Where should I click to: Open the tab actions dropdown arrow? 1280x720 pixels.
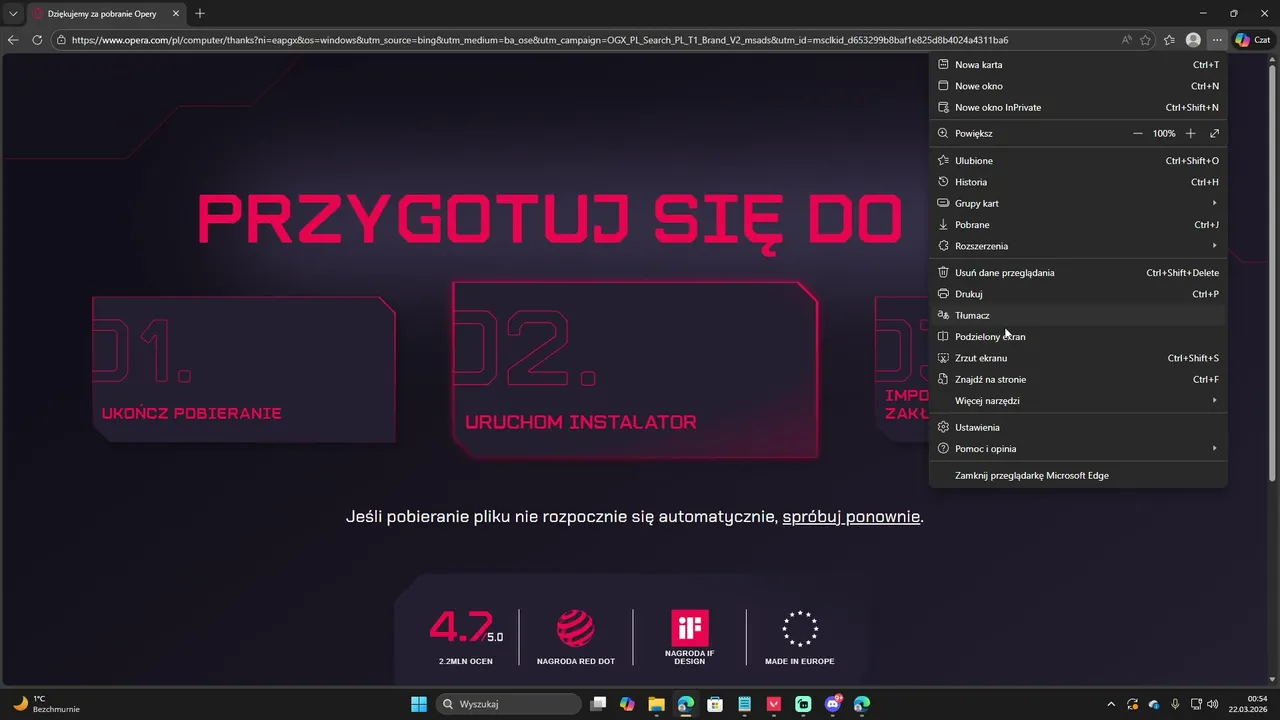[13, 13]
